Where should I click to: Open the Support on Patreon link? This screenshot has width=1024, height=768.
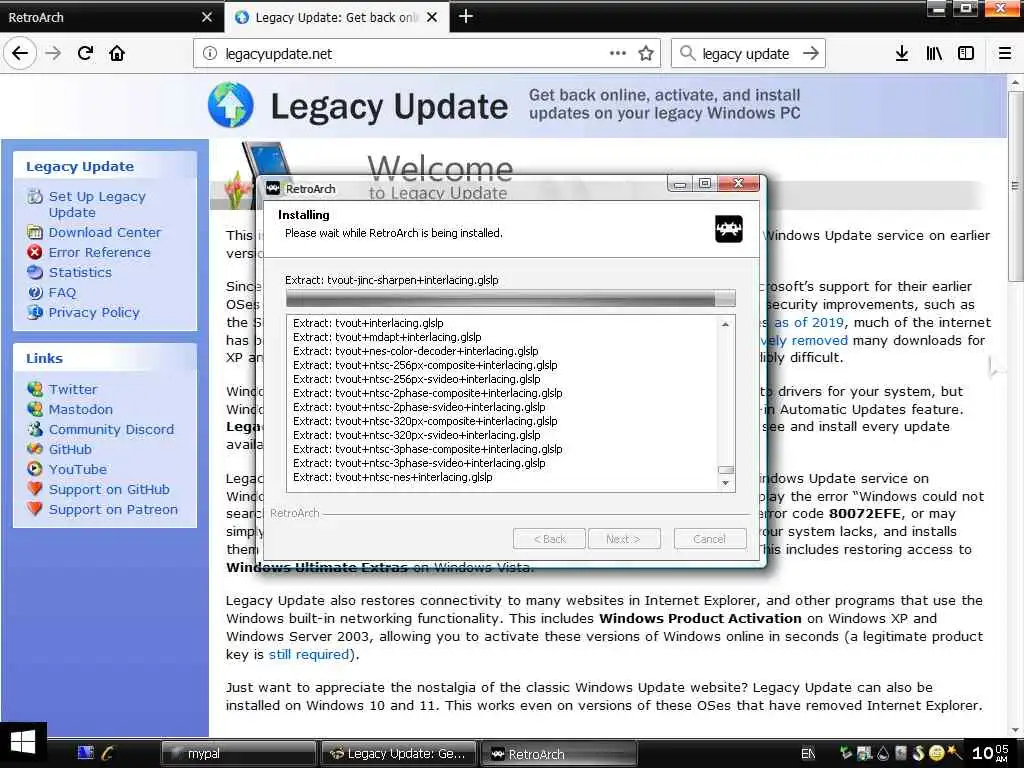coord(113,509)
